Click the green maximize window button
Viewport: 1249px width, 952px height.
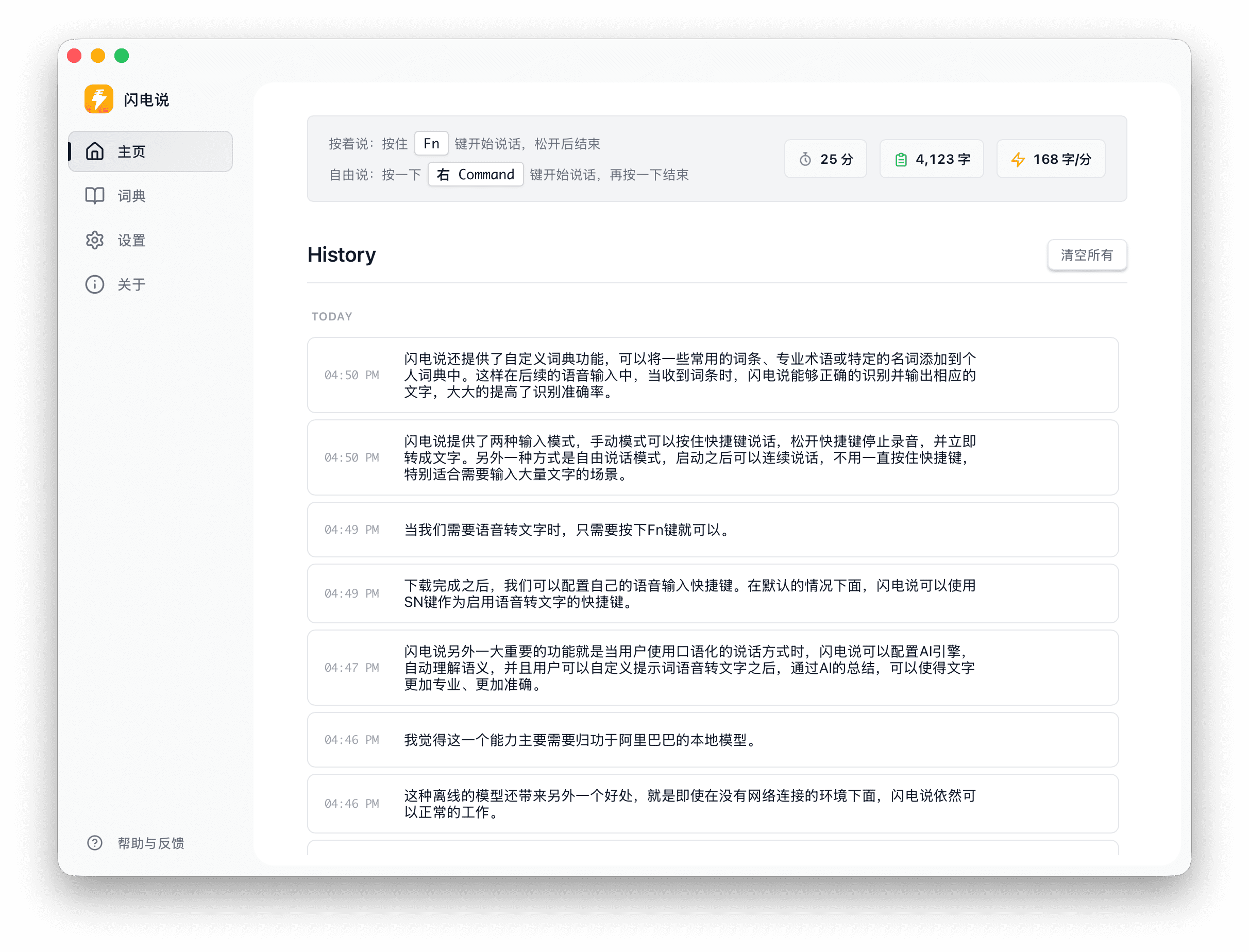[121, 56]
